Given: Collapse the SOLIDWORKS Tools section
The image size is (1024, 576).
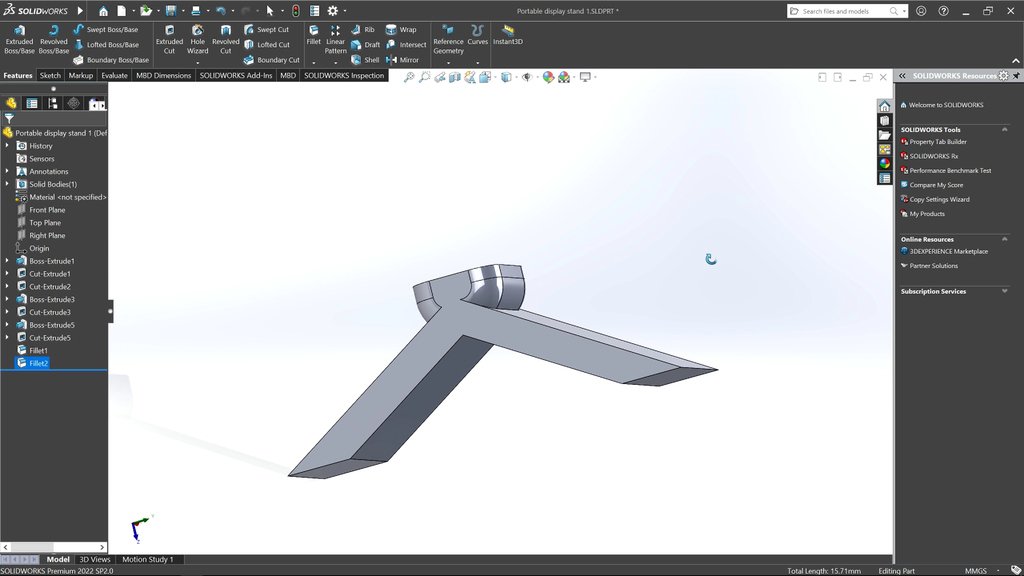Looking at the screenshot, I should point(1004,129).
